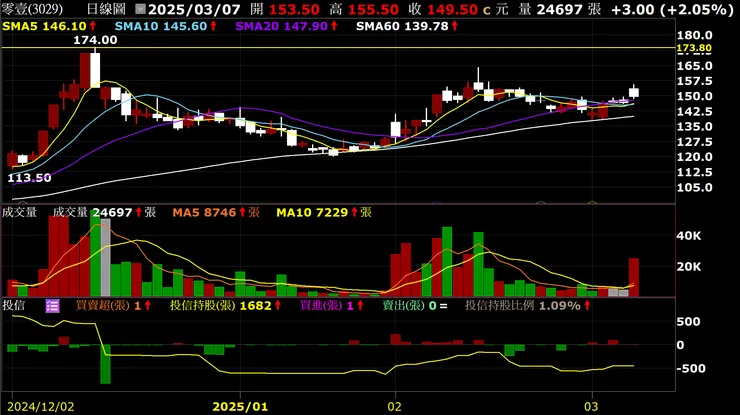The image size is (740, 415).
Task: Click the 105.0 price axis label
Action: (694, 187)
